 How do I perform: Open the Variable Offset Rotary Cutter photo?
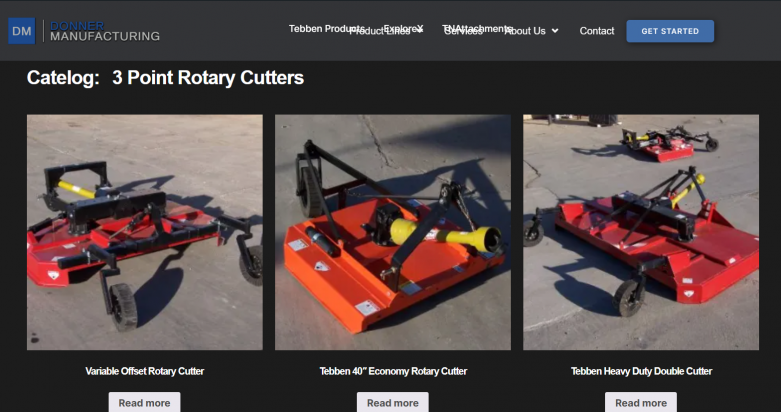click(x=144, y=232)
